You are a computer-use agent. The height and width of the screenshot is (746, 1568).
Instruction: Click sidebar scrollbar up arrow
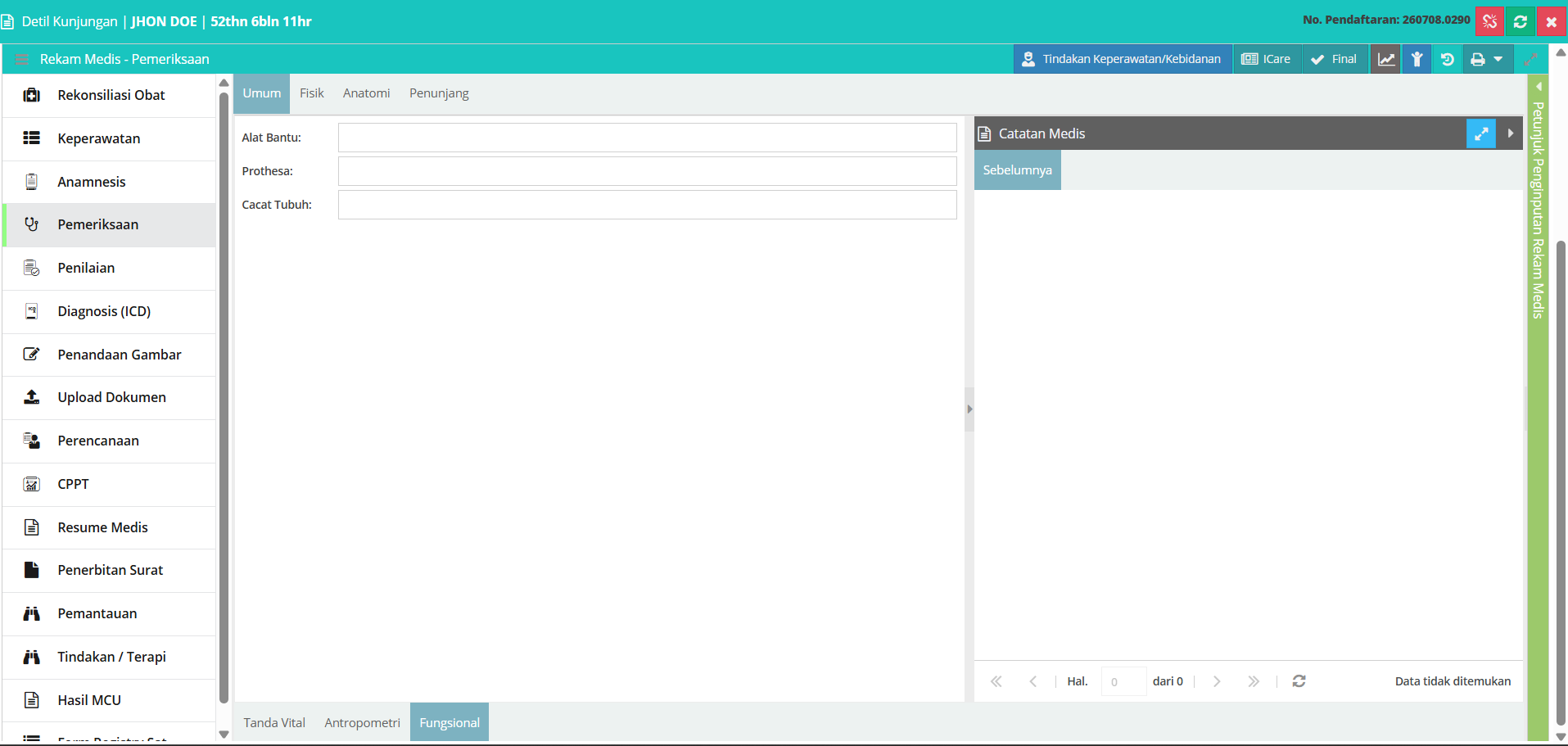(224, 83)
